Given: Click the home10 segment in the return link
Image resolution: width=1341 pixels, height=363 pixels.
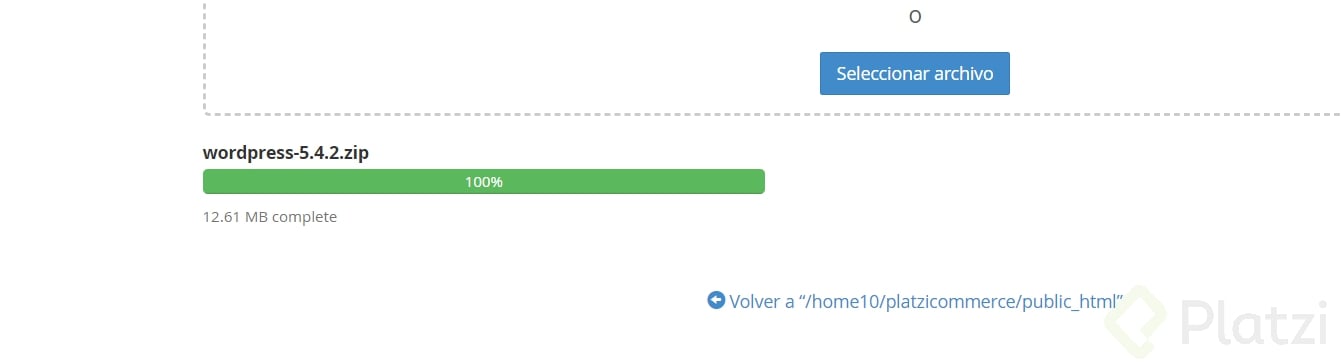Looking at the screenshot, I should pyautogui.click(x=846, y=301).
